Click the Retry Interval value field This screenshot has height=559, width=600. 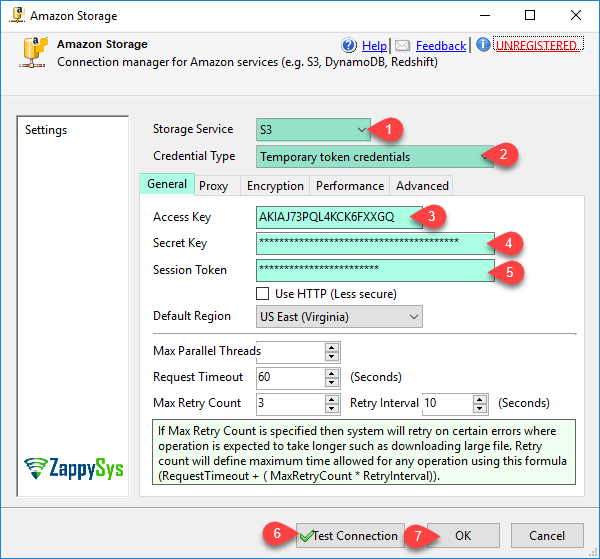point(448,404)
